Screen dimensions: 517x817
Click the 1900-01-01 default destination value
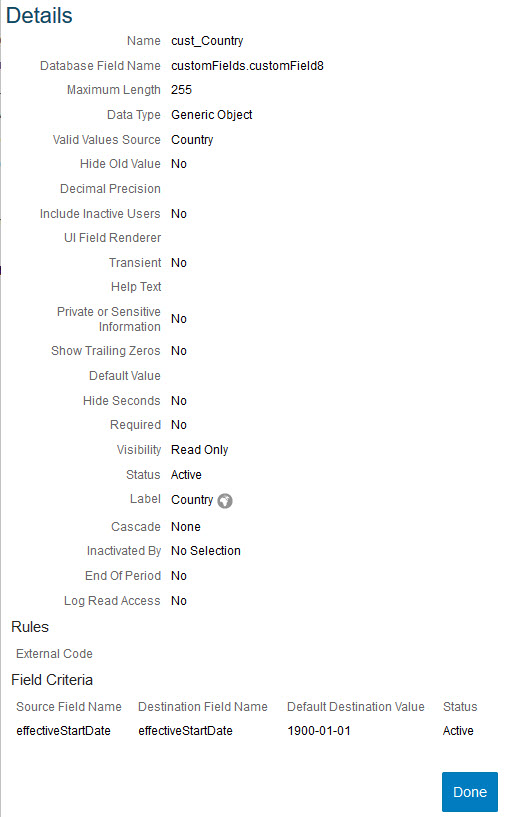[319, 731]
